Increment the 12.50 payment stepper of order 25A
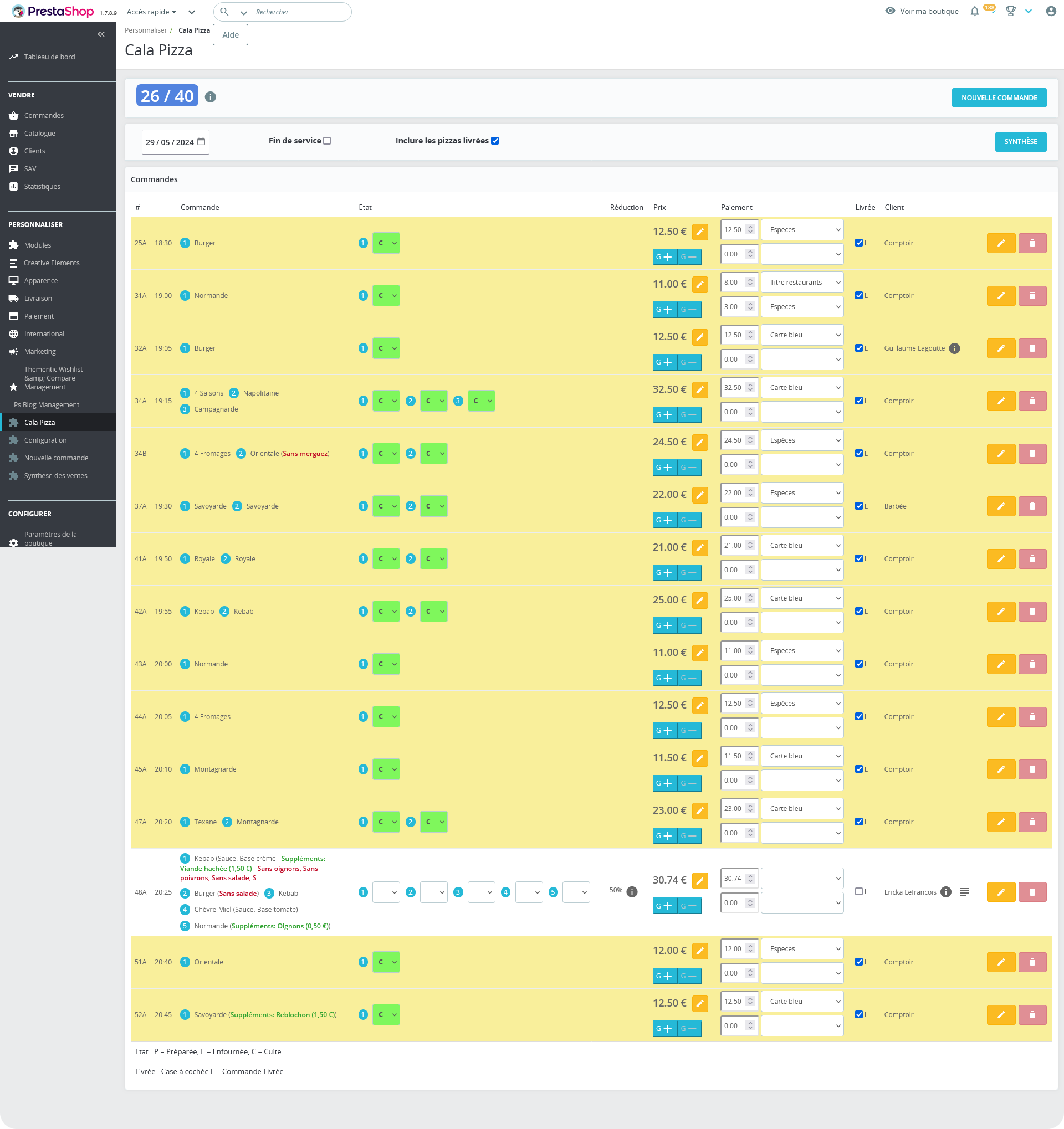This screenshot has height=1129, width=1064. pyautogui.click(x=750, y=227)
